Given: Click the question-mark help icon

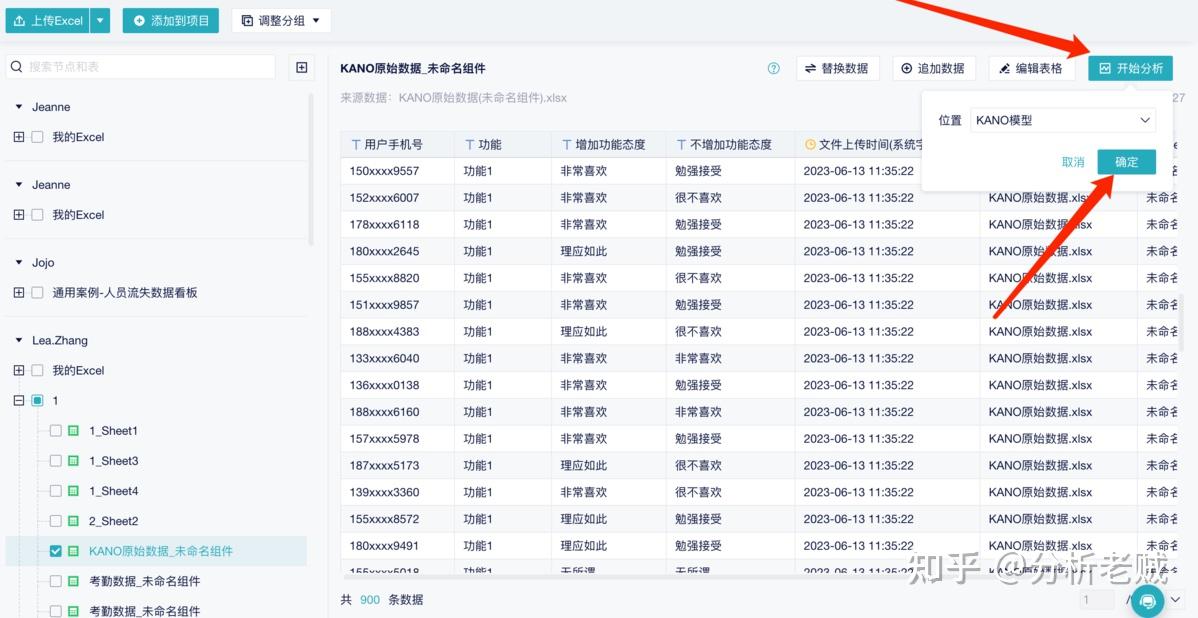Looking at the screenshot, I should pos(773,68).
